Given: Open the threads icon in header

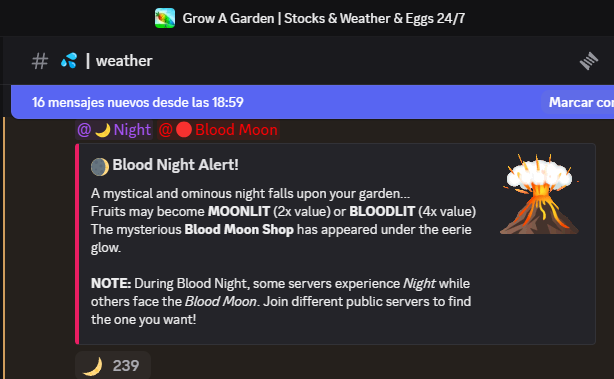Looking at the screenshot, I should click(x=589, y=61).
